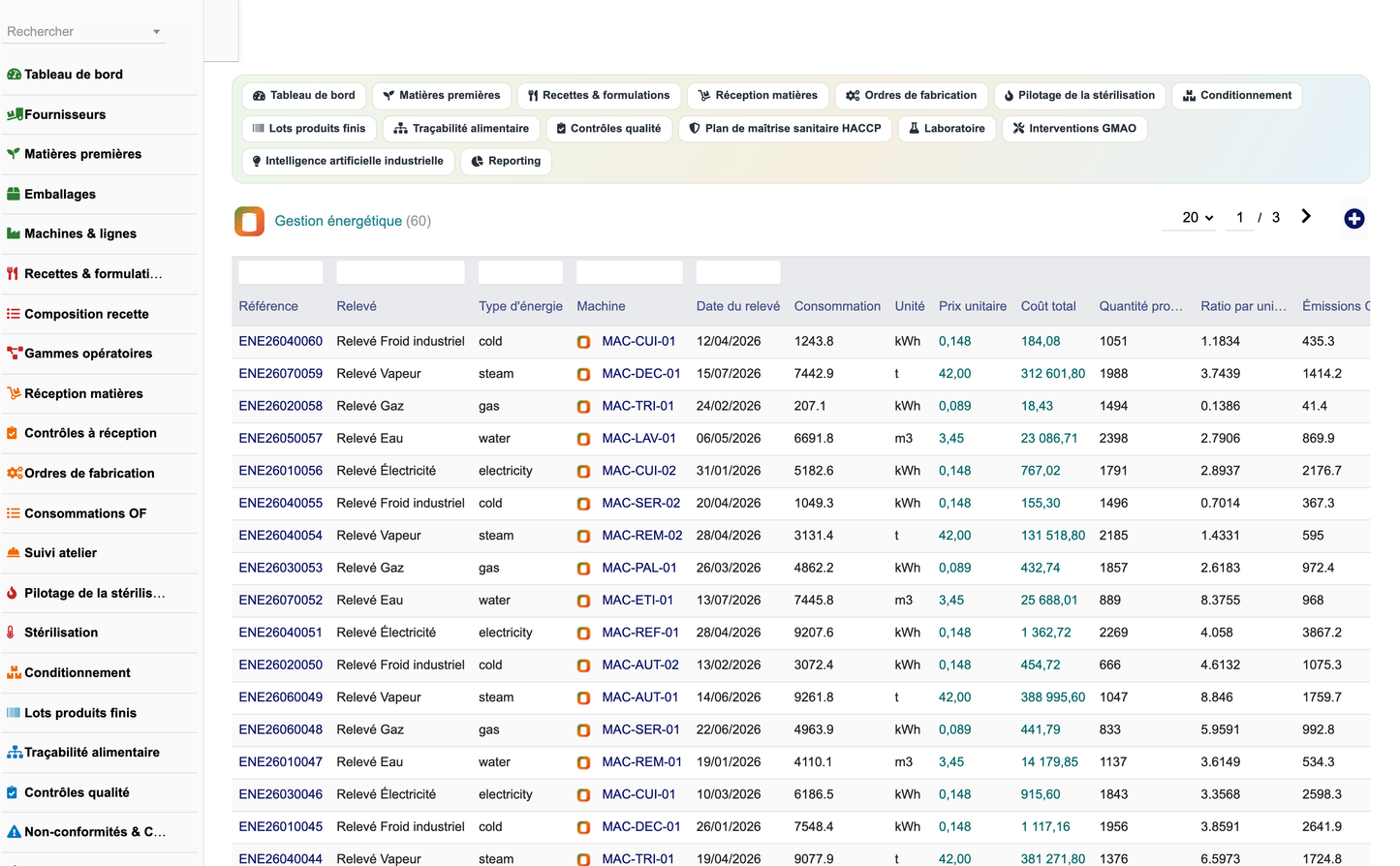The width and height of the screenshot is (1400, 866).
Task: Open Réception matières in the sidebar
Action: [83, 393]
